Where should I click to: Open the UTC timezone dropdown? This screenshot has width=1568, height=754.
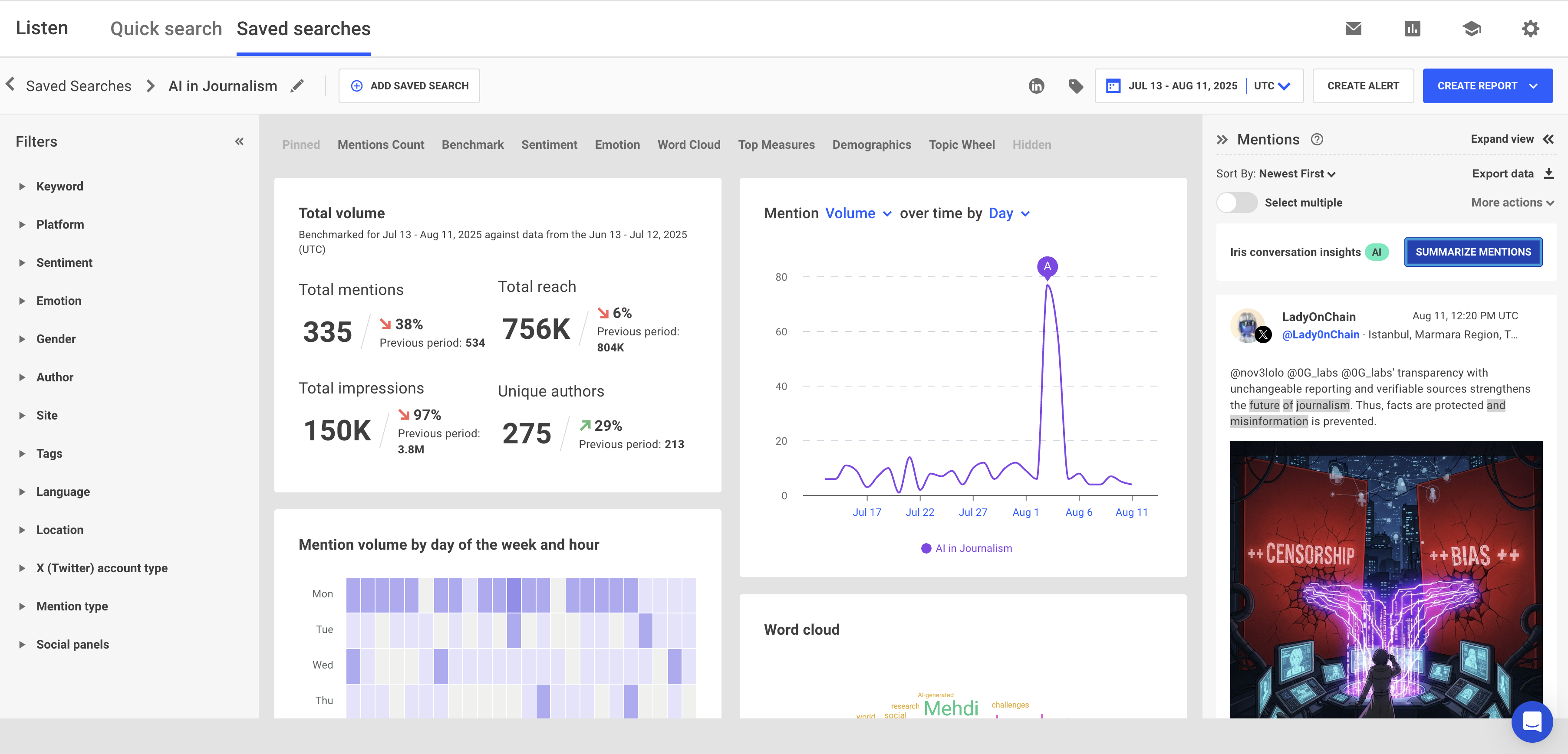(x=1272, y=86)
